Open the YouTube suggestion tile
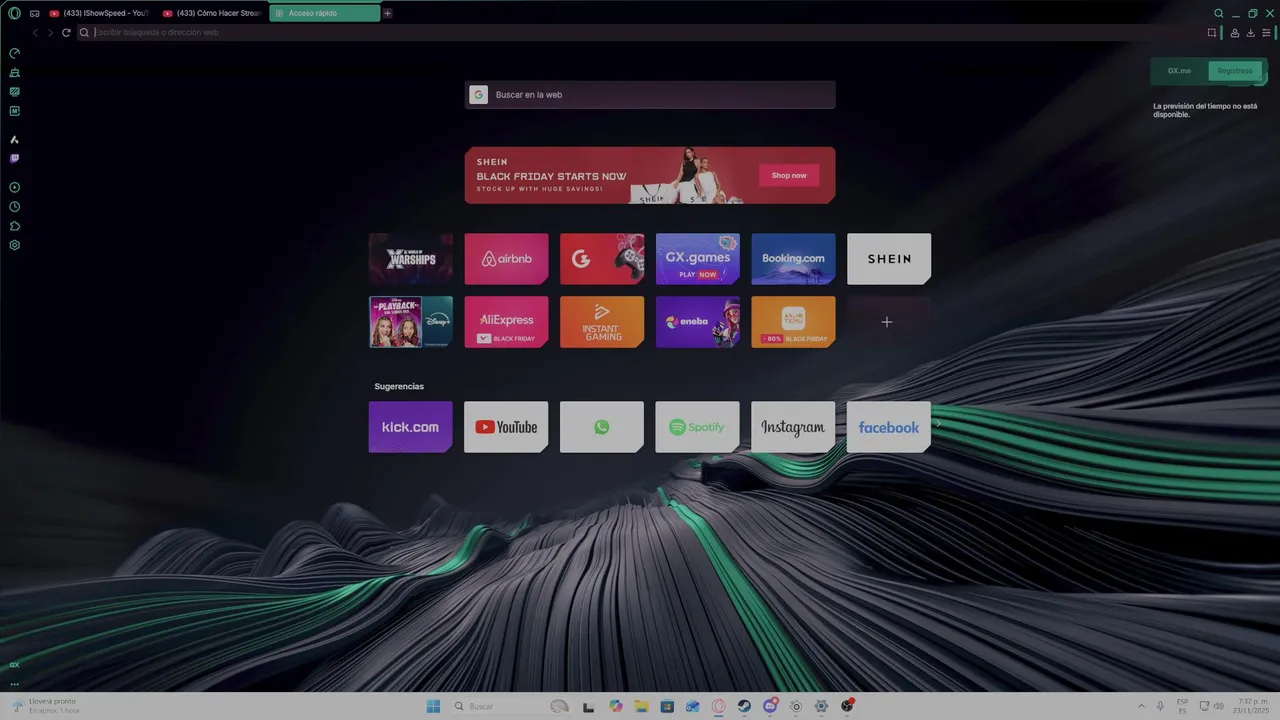 coord(506,427)
